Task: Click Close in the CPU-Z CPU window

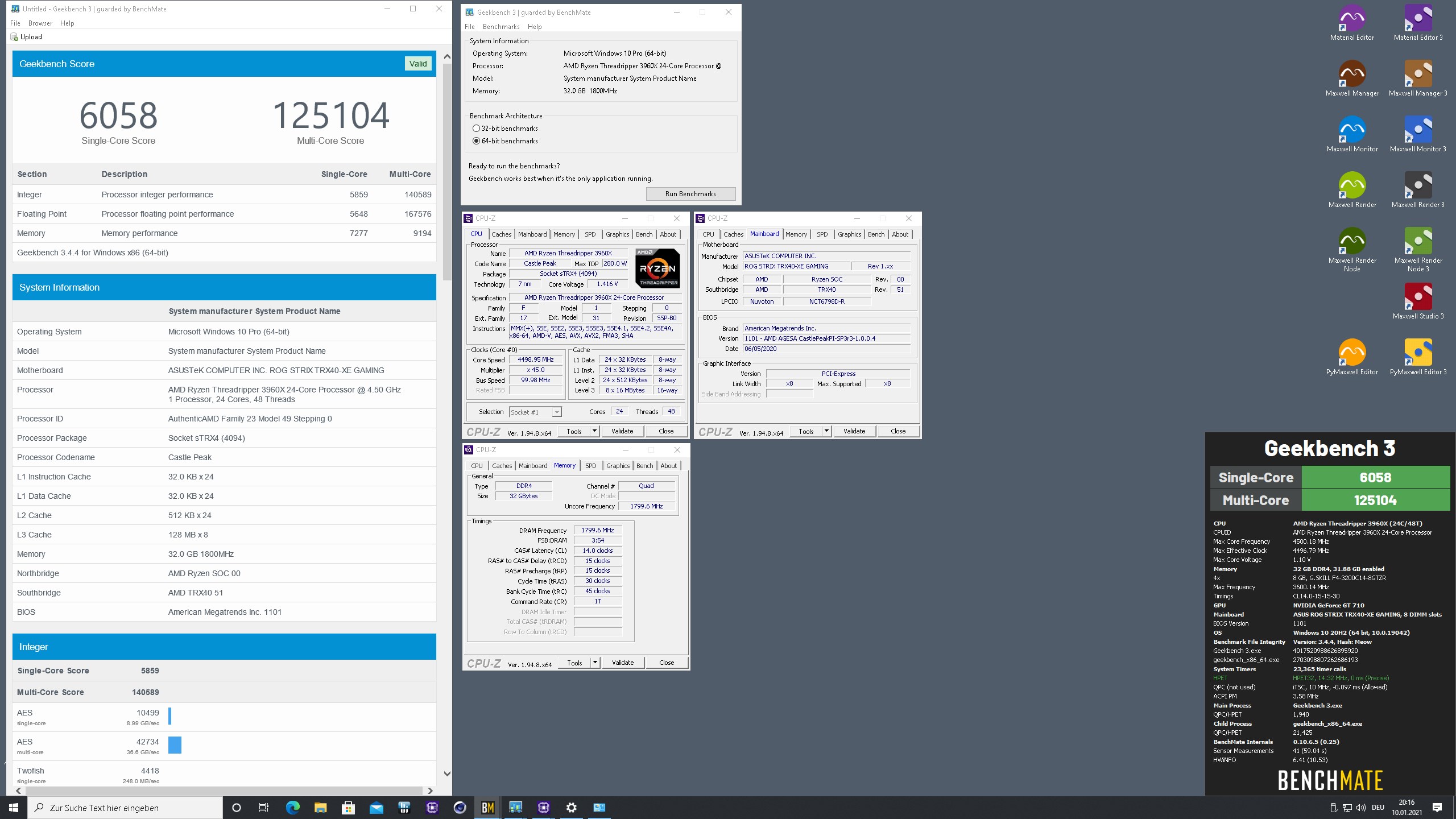Action: [666, 431]
